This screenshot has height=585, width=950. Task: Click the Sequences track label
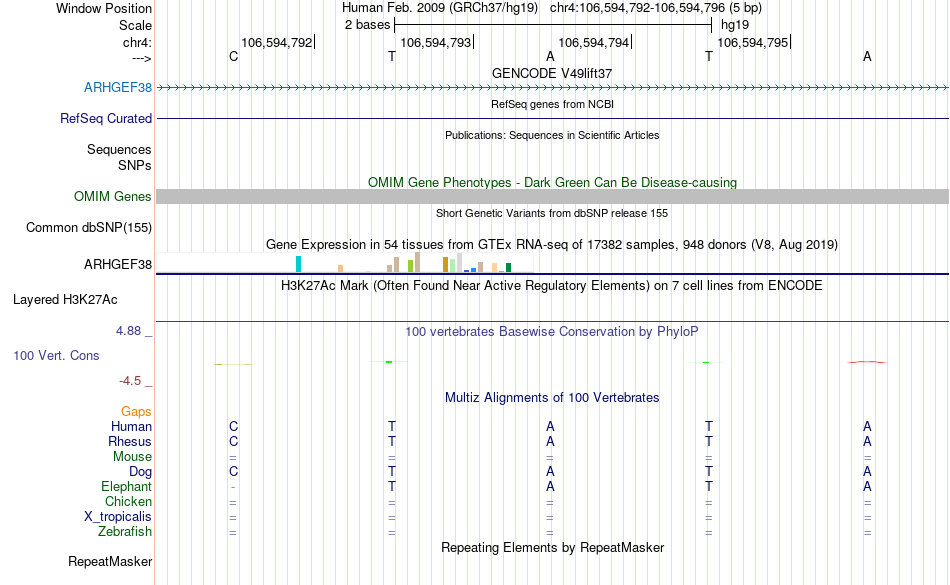[119, 149]
